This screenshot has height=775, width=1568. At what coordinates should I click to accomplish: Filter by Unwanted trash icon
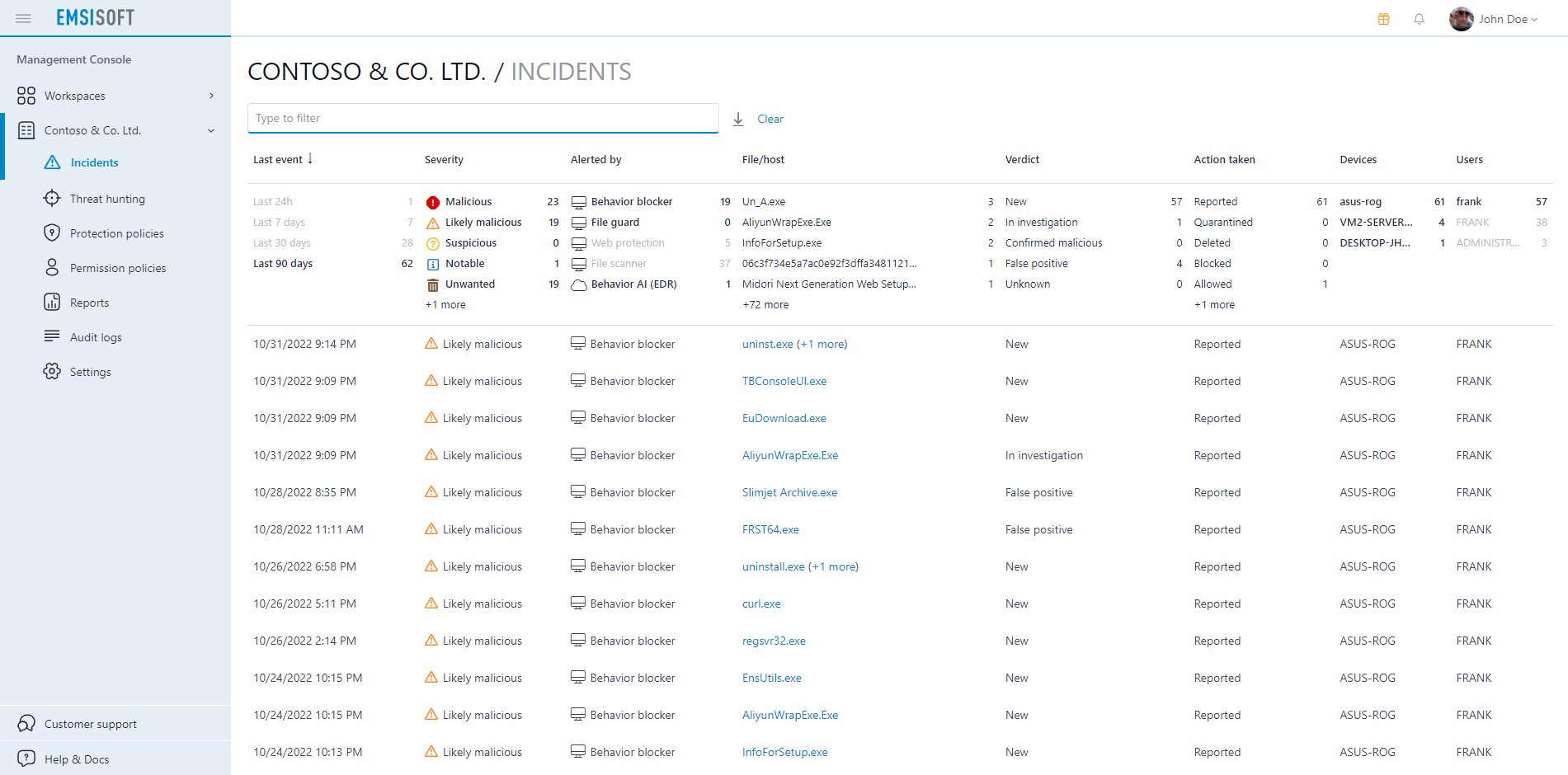tap(432, 284)
